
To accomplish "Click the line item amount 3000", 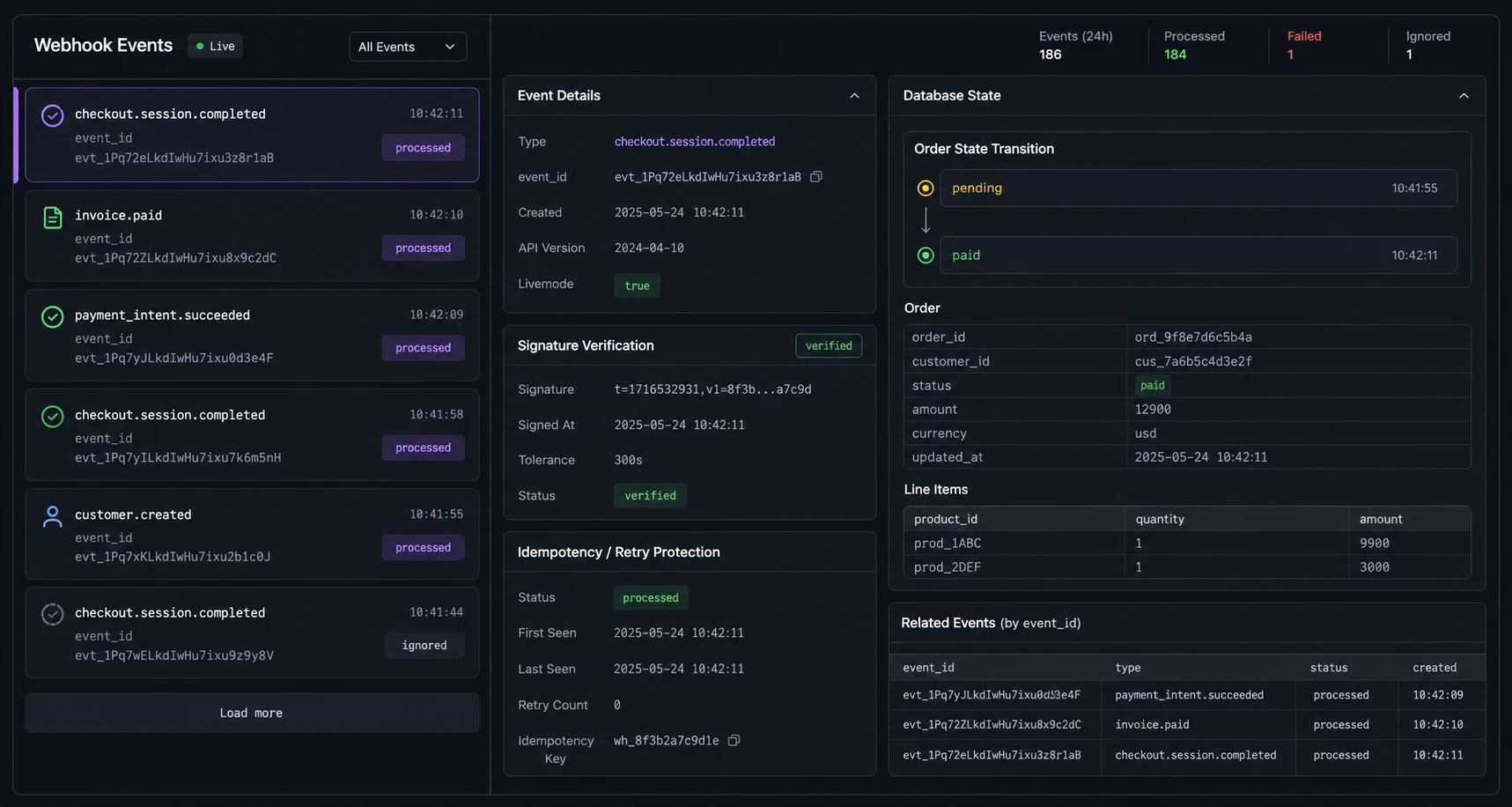I will click(x=1374, y=567).
